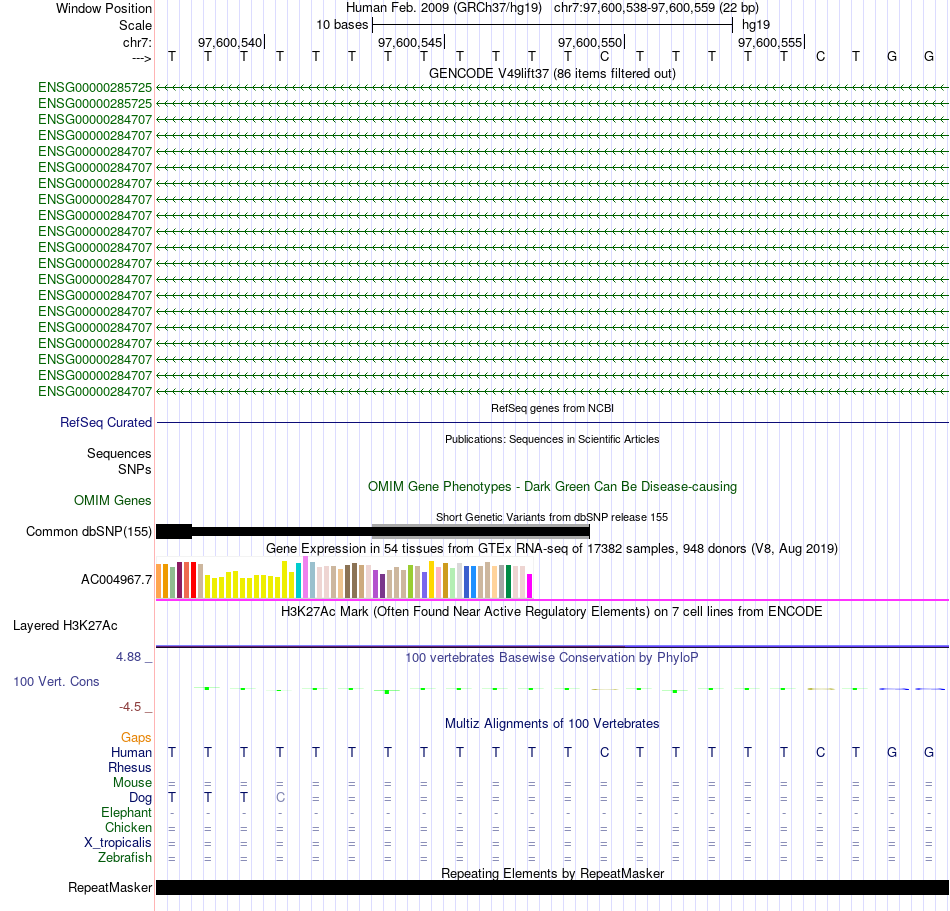
Task: Open the RefSeq genes from NCBI title
Action: [x=552, y=408]
